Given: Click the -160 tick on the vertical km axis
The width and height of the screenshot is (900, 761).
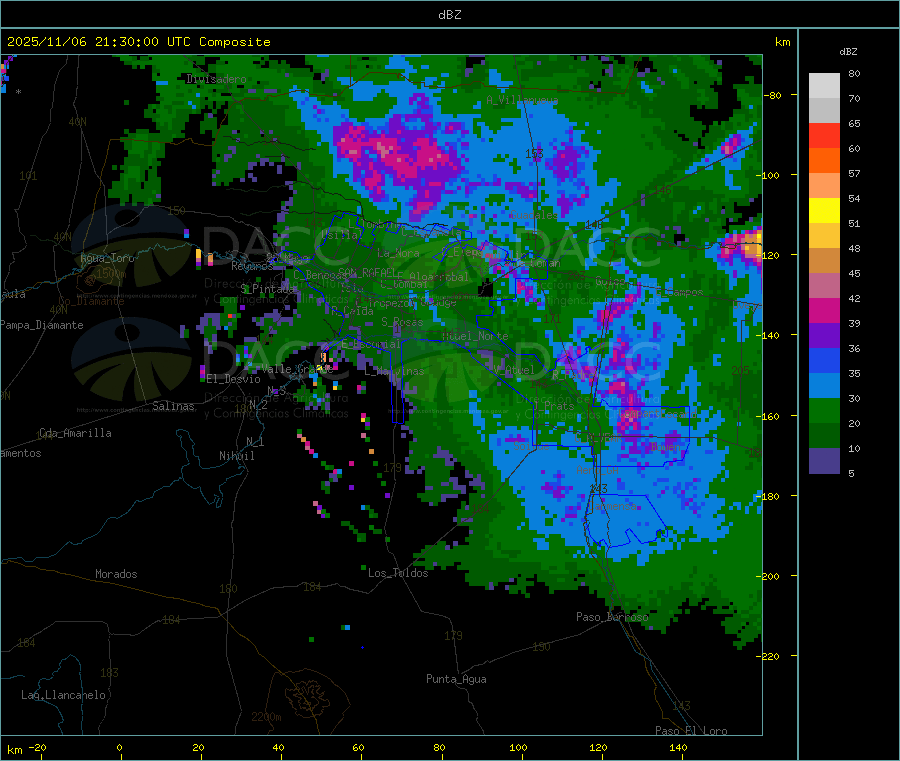Looking at the screenshot, I should click(x=770, y=416).
